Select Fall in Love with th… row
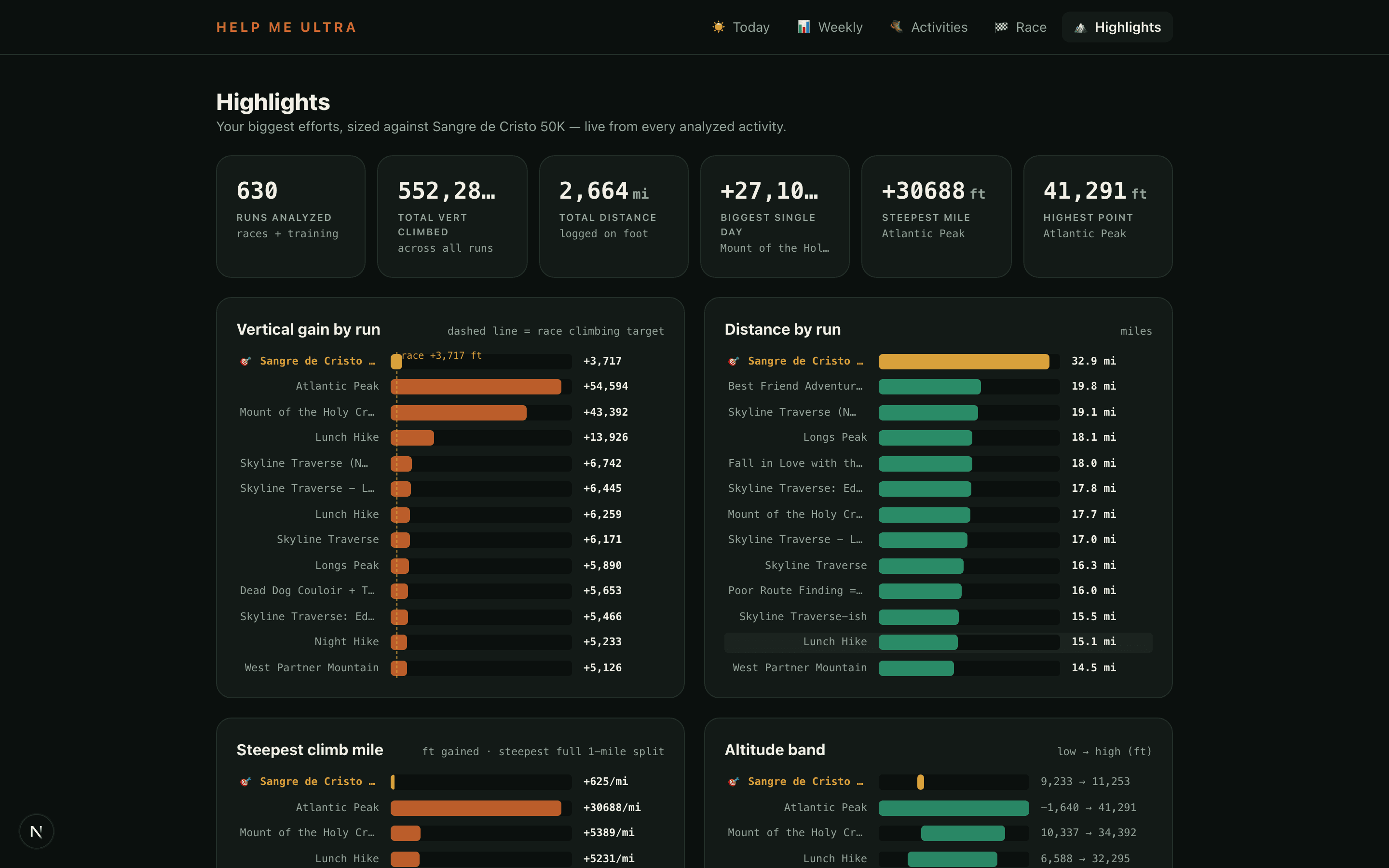Screen dimensions: 1389x868 pyautogui.click(x=938, y=463)
